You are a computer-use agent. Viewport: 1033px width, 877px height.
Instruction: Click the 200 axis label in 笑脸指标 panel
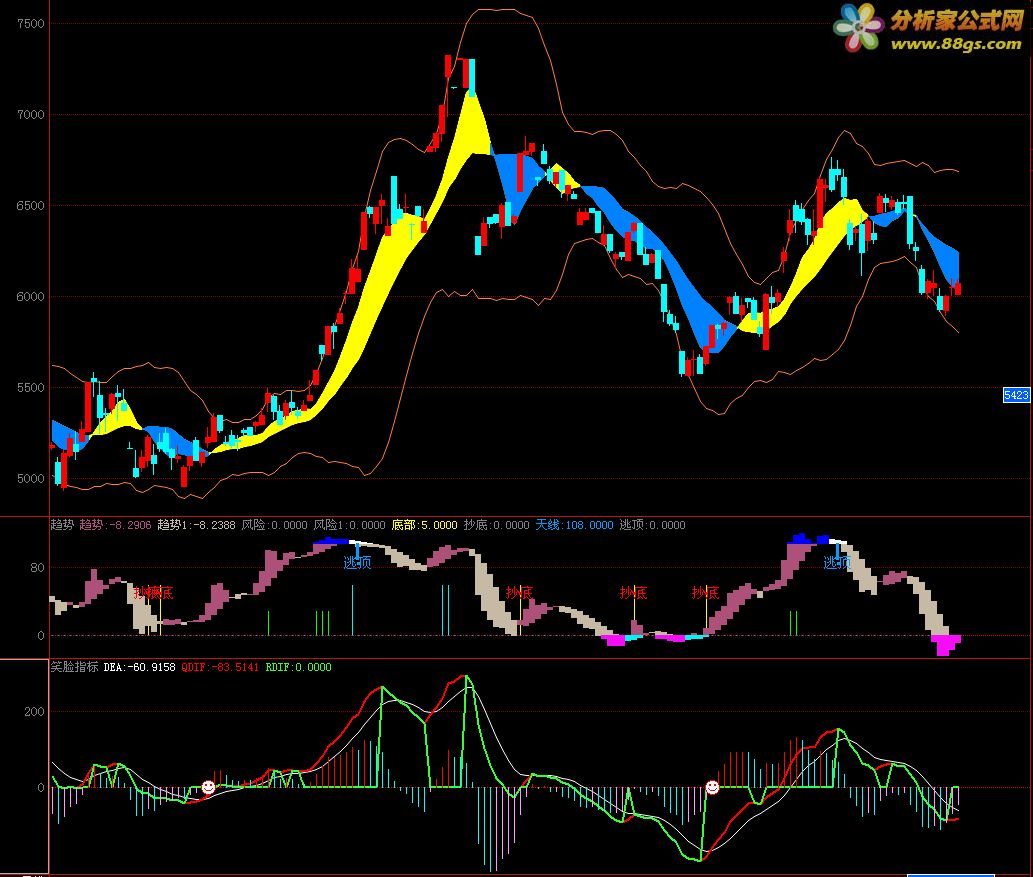click(x=34, y=712)
